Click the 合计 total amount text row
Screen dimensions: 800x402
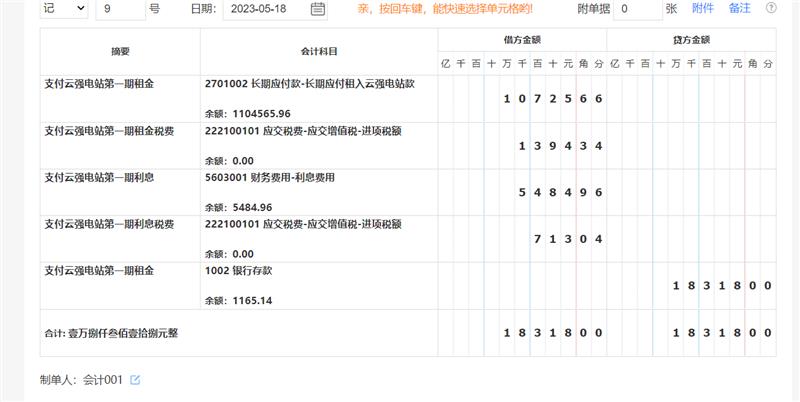[x=119, y=331]
